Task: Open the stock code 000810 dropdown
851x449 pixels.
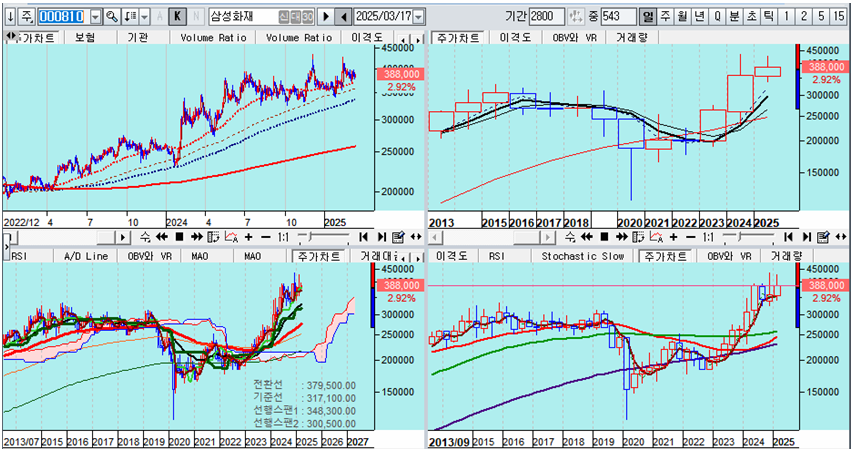Action: coord(95,17)
